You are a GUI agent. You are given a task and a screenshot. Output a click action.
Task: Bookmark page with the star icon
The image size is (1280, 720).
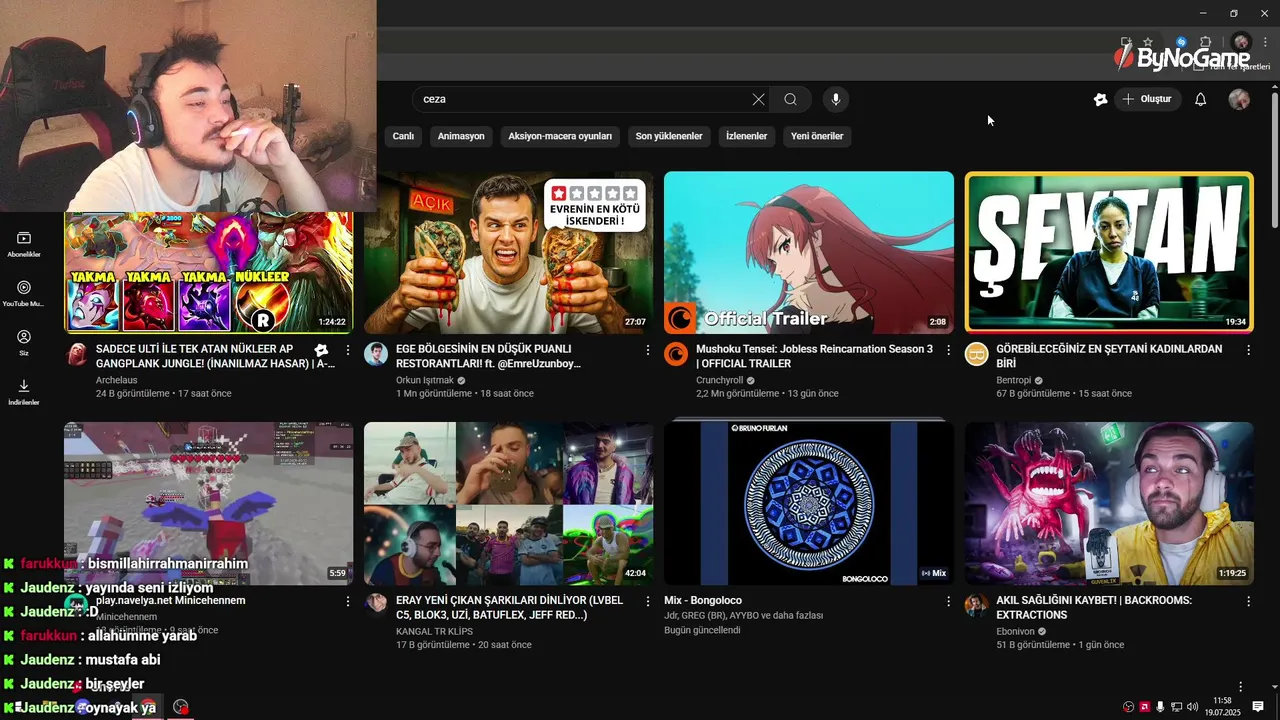pos(1148,42)
